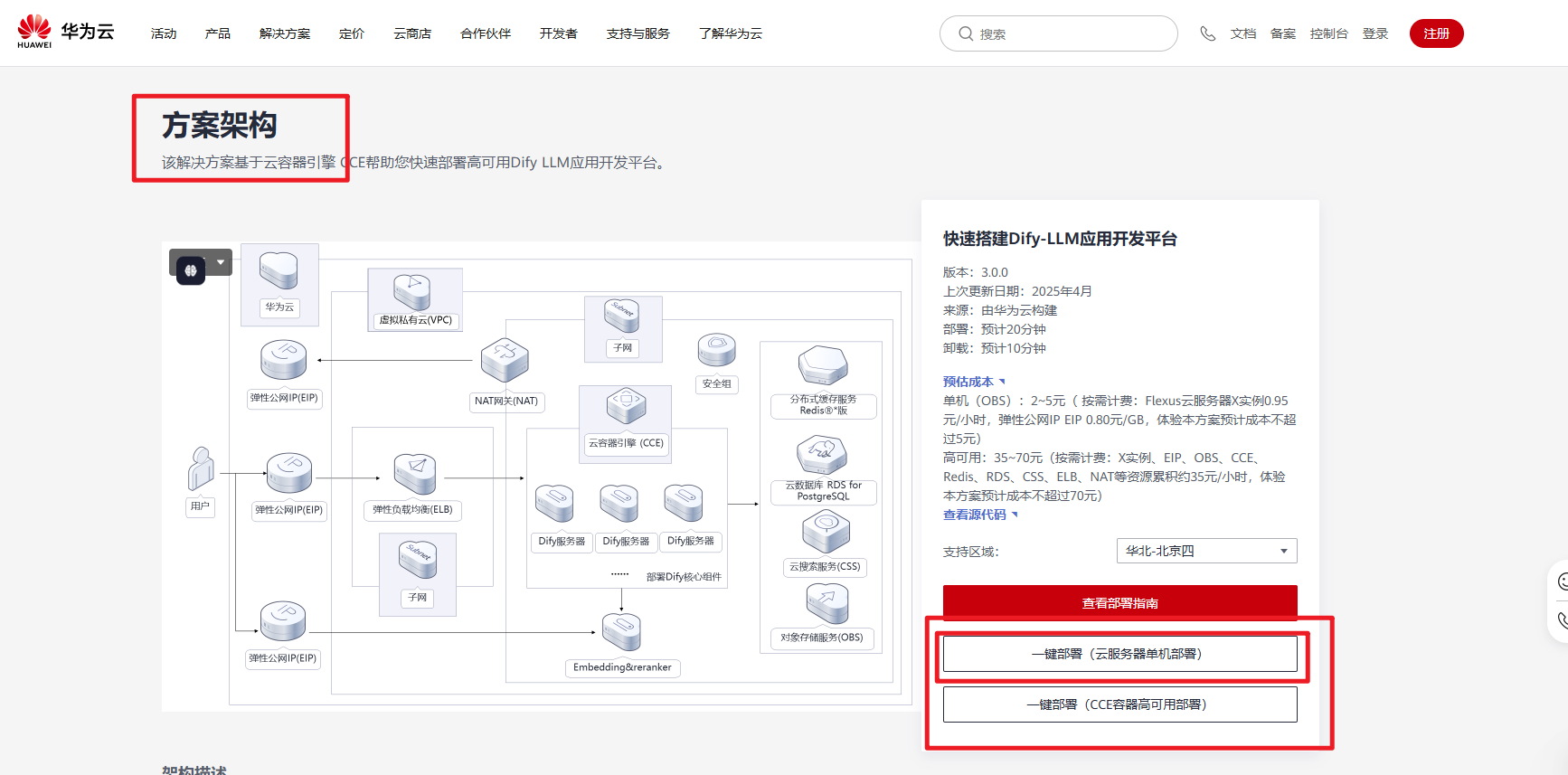Go to the 控制台 console link

[1329, 33]
